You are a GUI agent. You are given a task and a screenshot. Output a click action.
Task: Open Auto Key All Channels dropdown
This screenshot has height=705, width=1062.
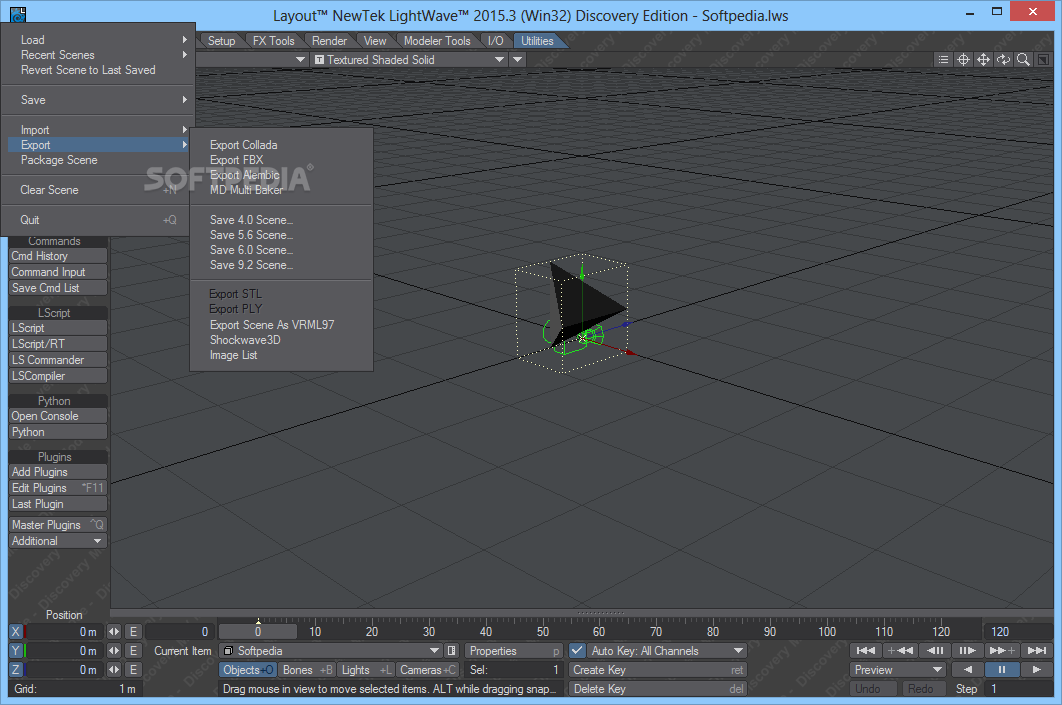666,650
